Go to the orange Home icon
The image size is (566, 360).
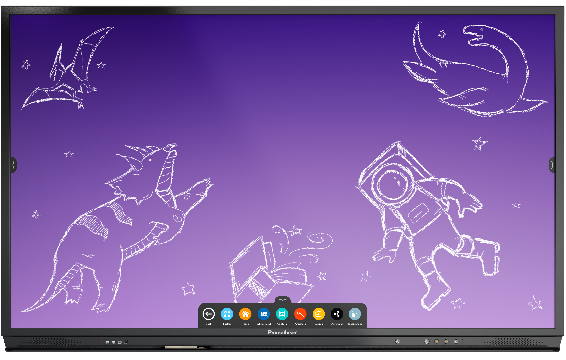pos(245,314)
